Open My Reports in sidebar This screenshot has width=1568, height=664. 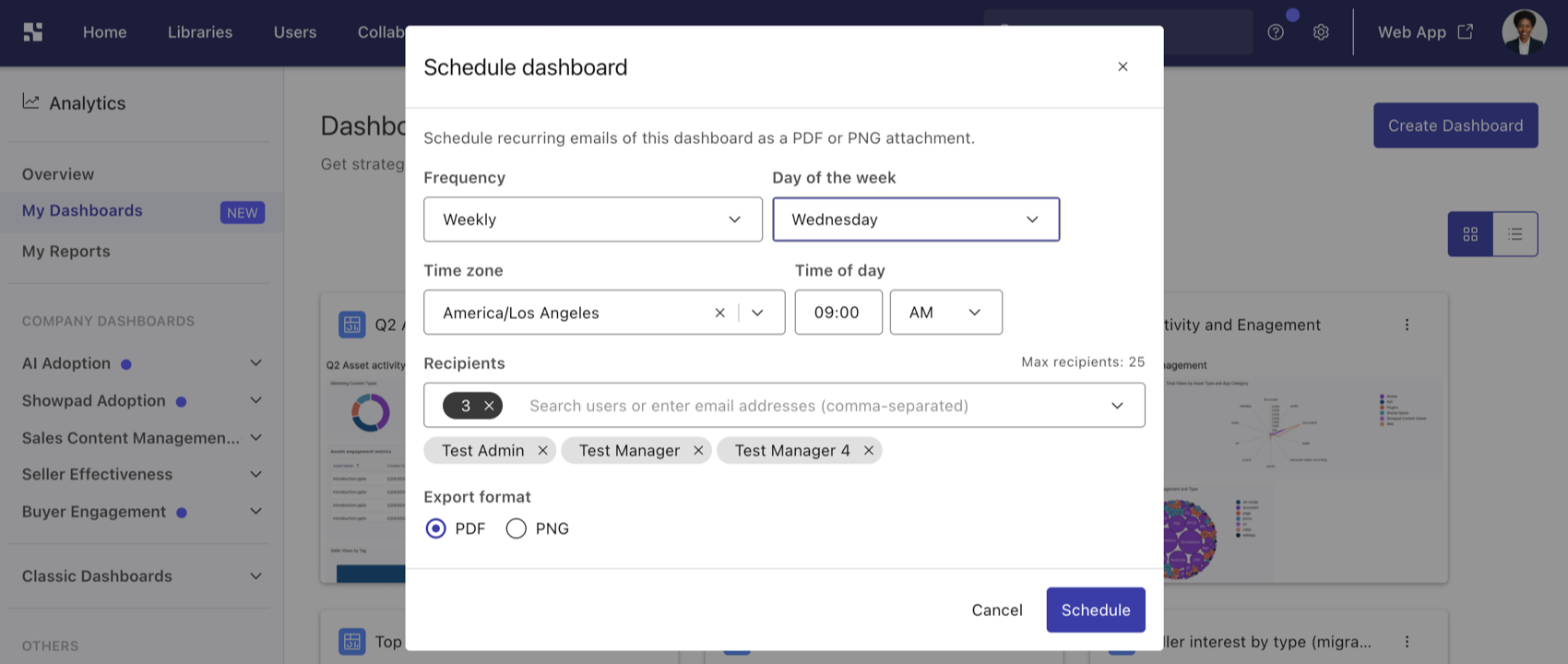[66, 252]
